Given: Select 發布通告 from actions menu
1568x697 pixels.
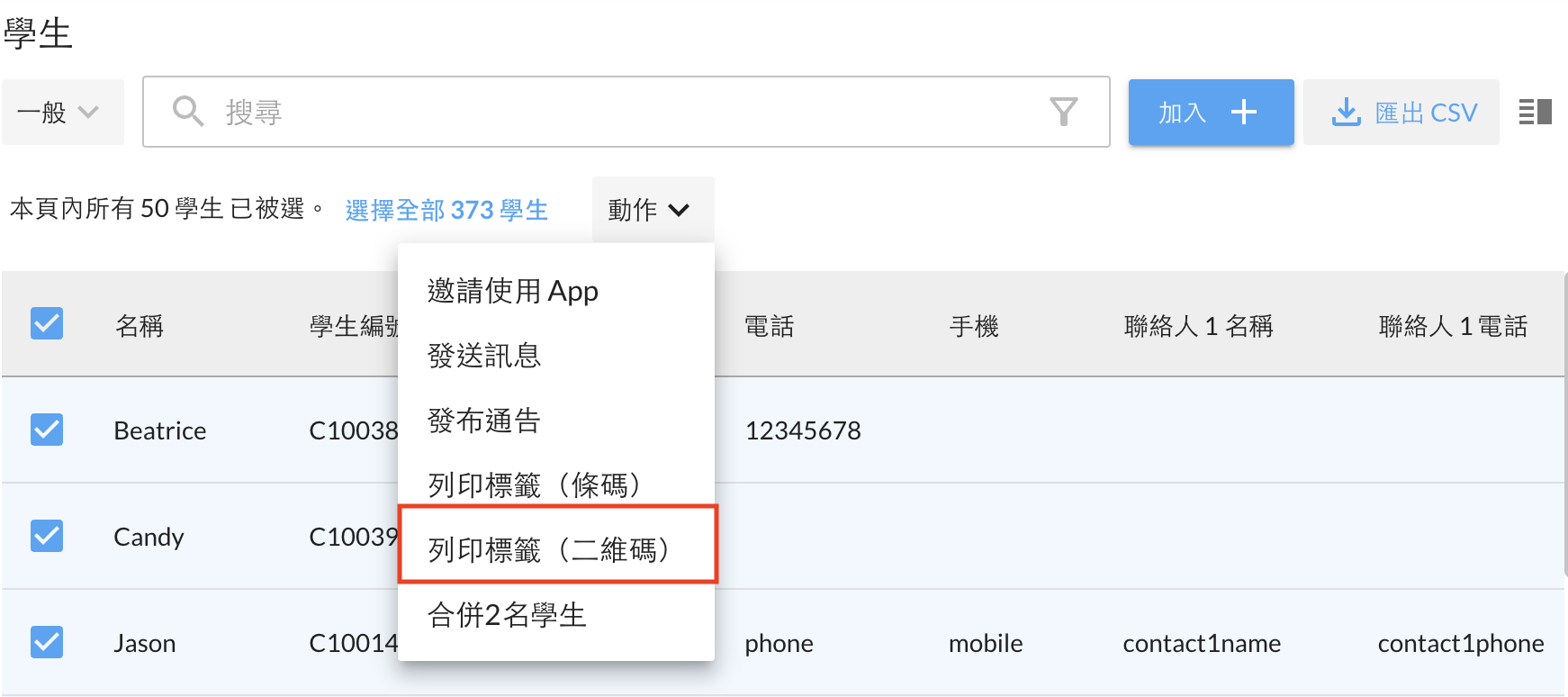Looking at the screenshot, I should [x=484, y=421].
